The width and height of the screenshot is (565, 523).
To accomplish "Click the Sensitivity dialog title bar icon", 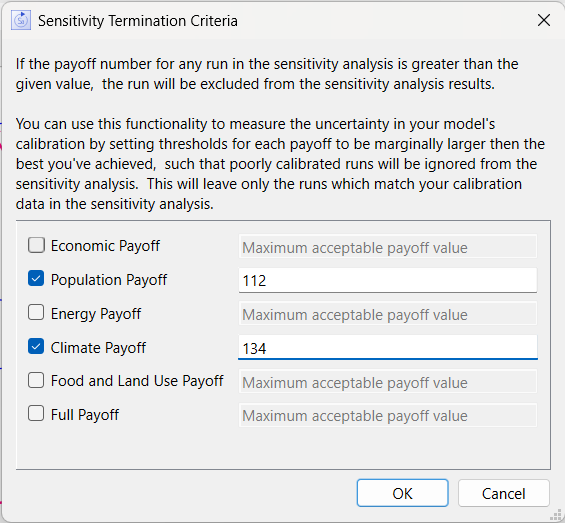I will click(21, 21).
